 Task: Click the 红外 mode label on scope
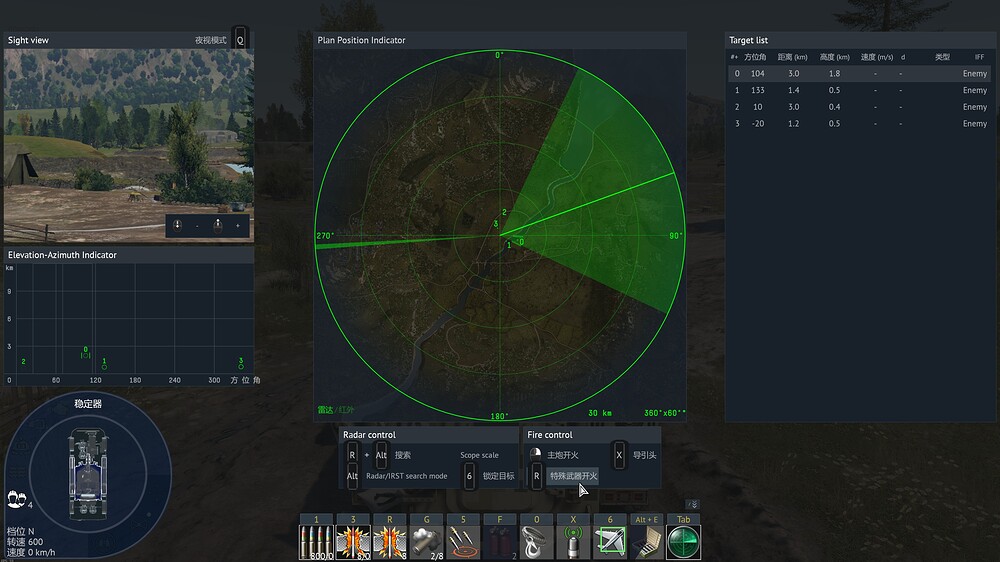pyautogui.click(x=346, y=410)
